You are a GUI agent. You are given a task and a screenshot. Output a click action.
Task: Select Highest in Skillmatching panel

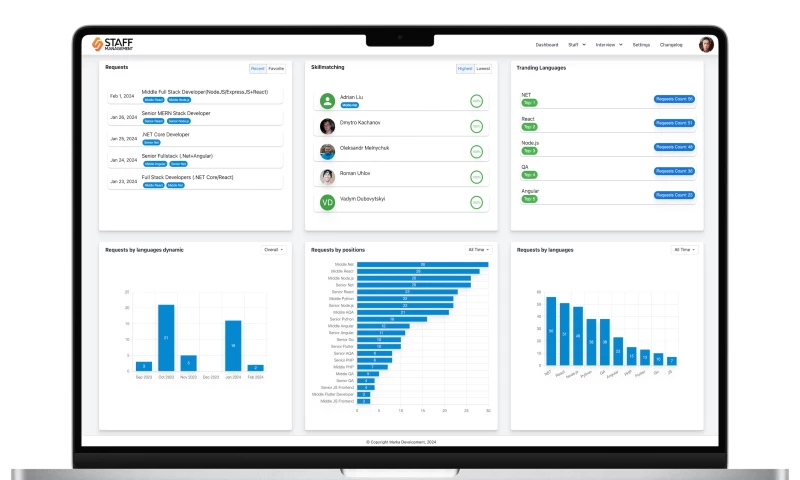pyautogui.click(x=465, y=68)
